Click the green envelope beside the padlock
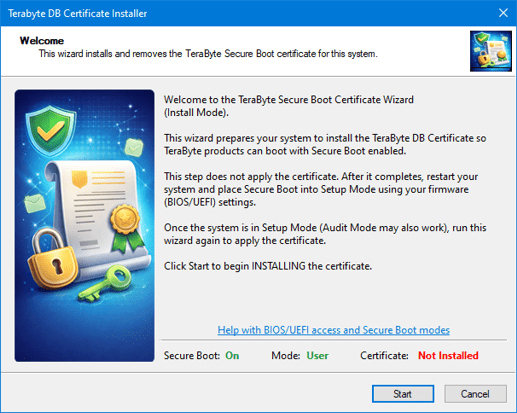 [35, 203]
